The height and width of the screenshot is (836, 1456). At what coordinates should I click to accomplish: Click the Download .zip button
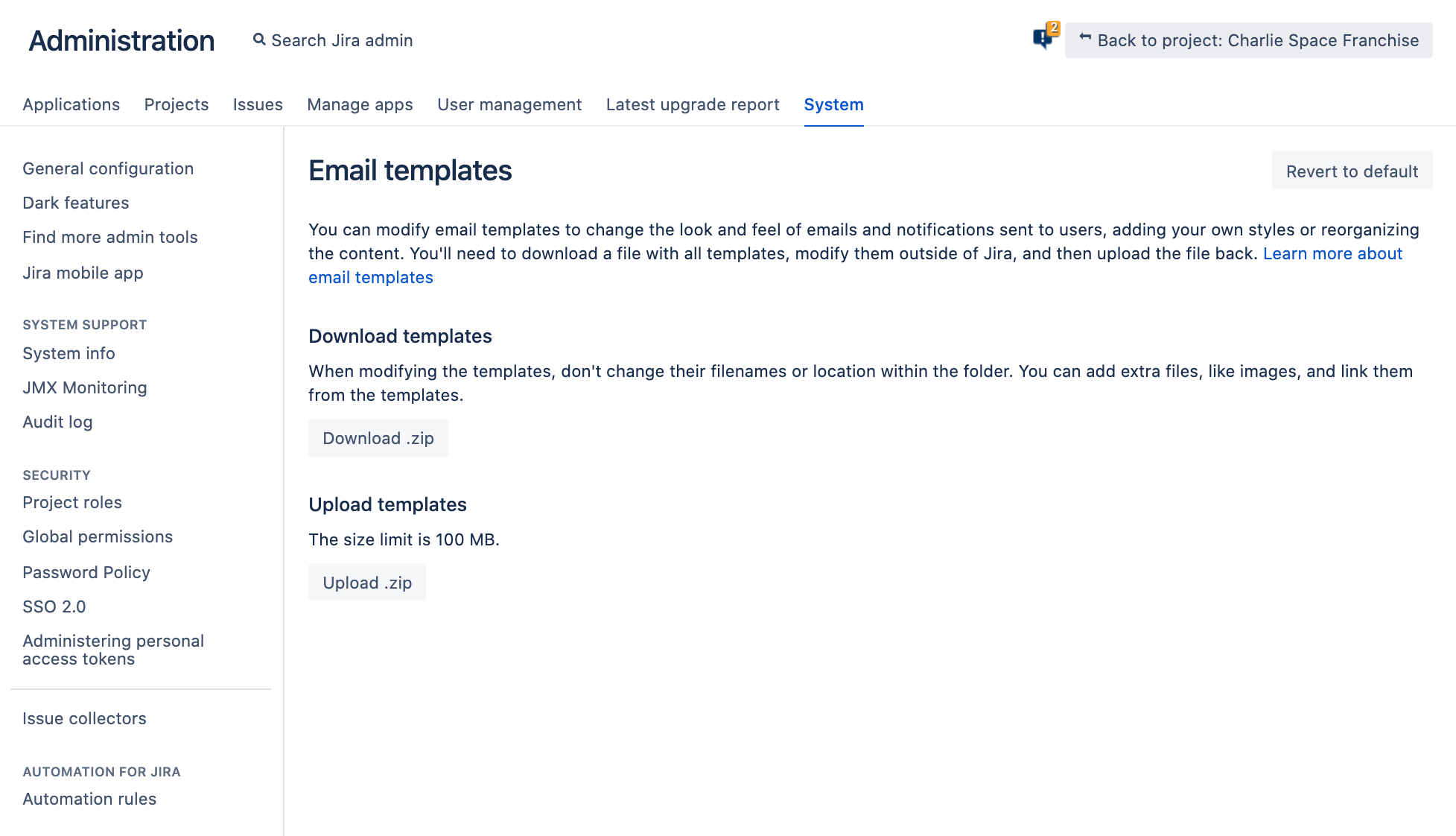[378, 438]
